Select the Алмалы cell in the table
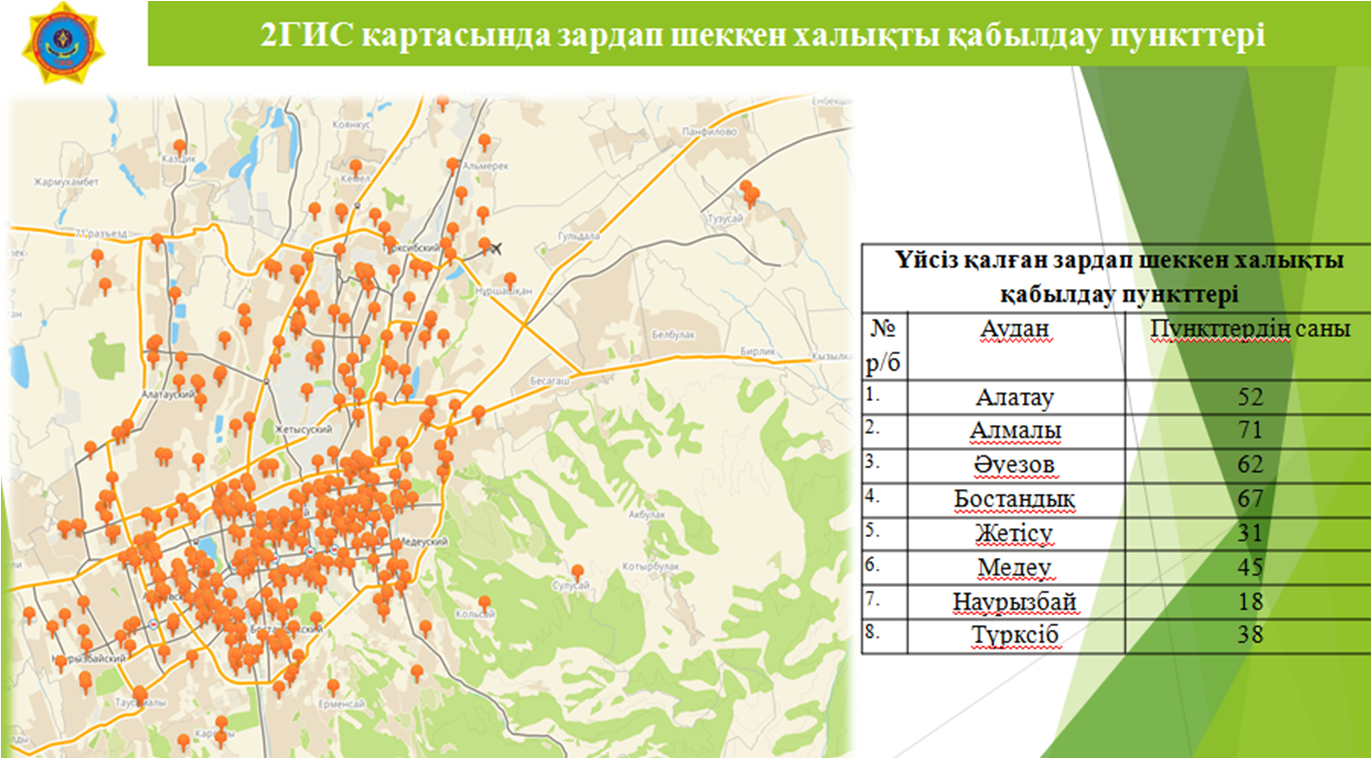This screenshot has width=1372, height=759. click(1015, 431)
